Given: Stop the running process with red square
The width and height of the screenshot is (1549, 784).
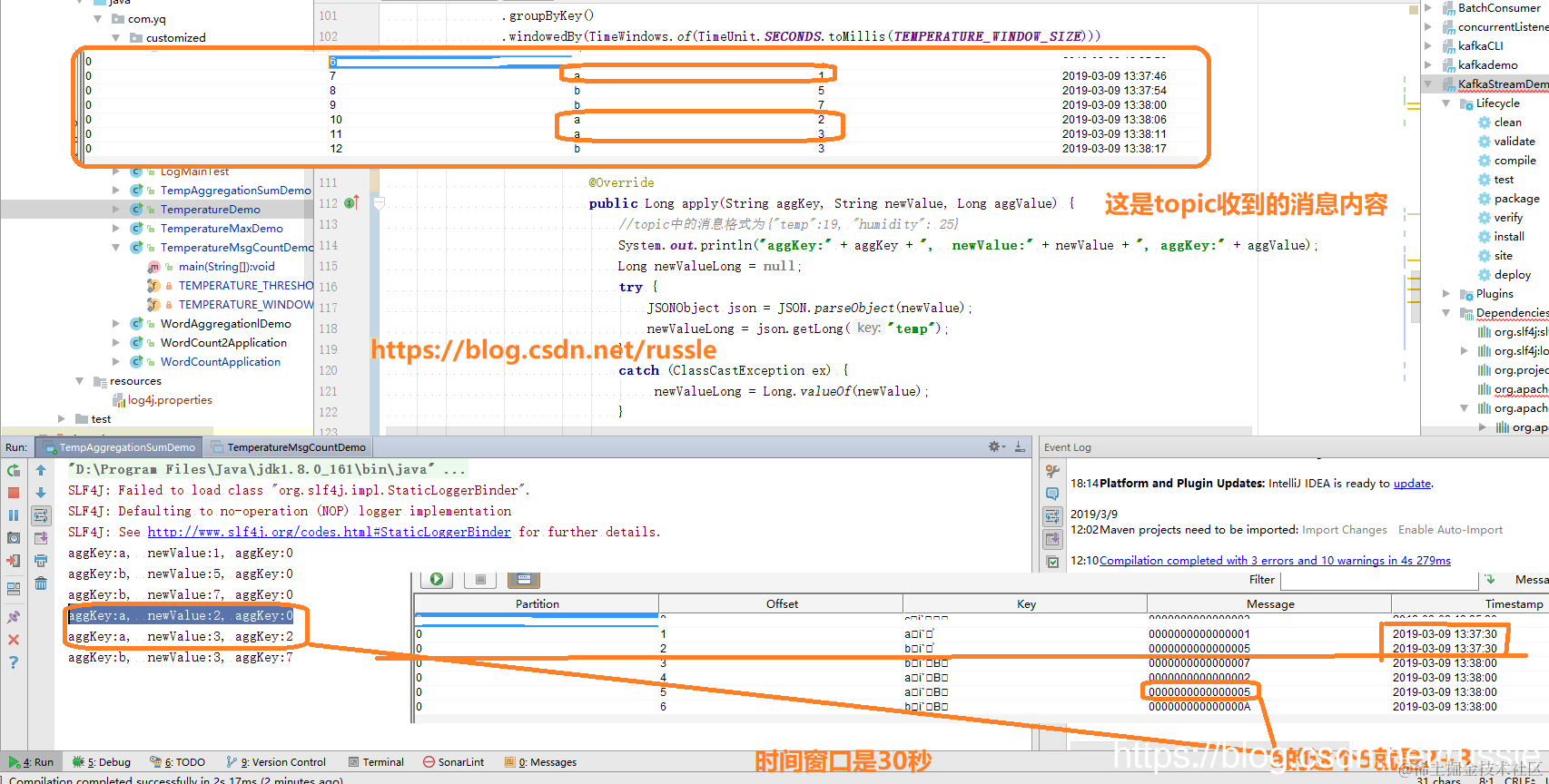Looking at the screenshot, I should tap(14, 493).
